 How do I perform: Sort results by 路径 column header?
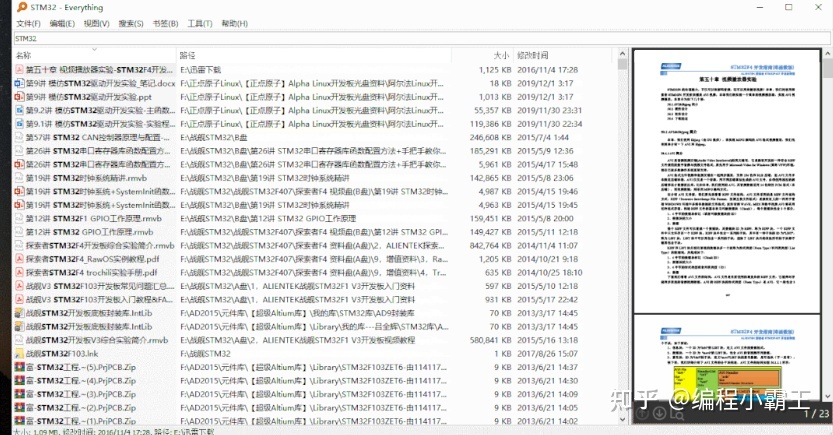point(314,55)
